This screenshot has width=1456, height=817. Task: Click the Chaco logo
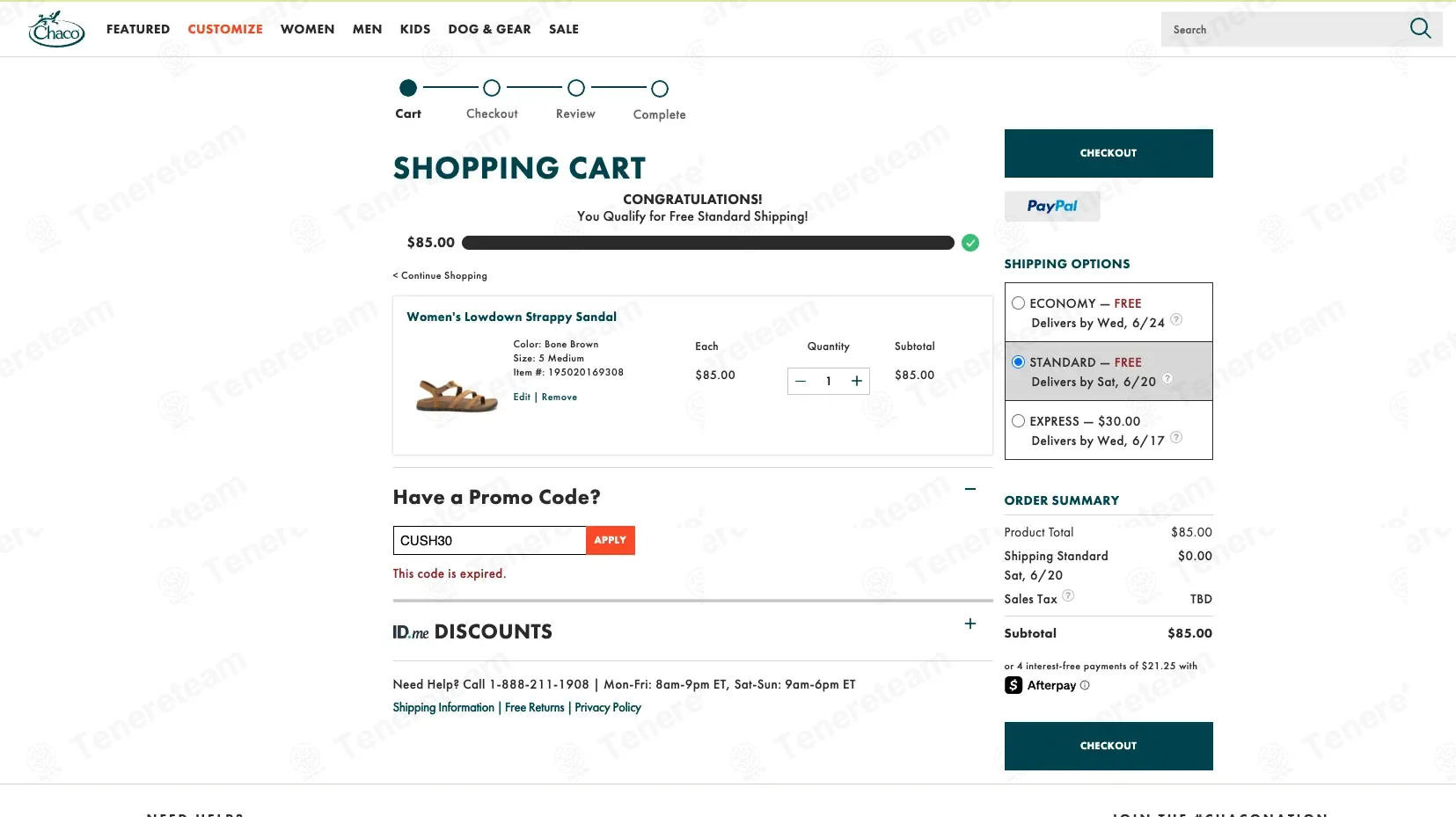56,29
